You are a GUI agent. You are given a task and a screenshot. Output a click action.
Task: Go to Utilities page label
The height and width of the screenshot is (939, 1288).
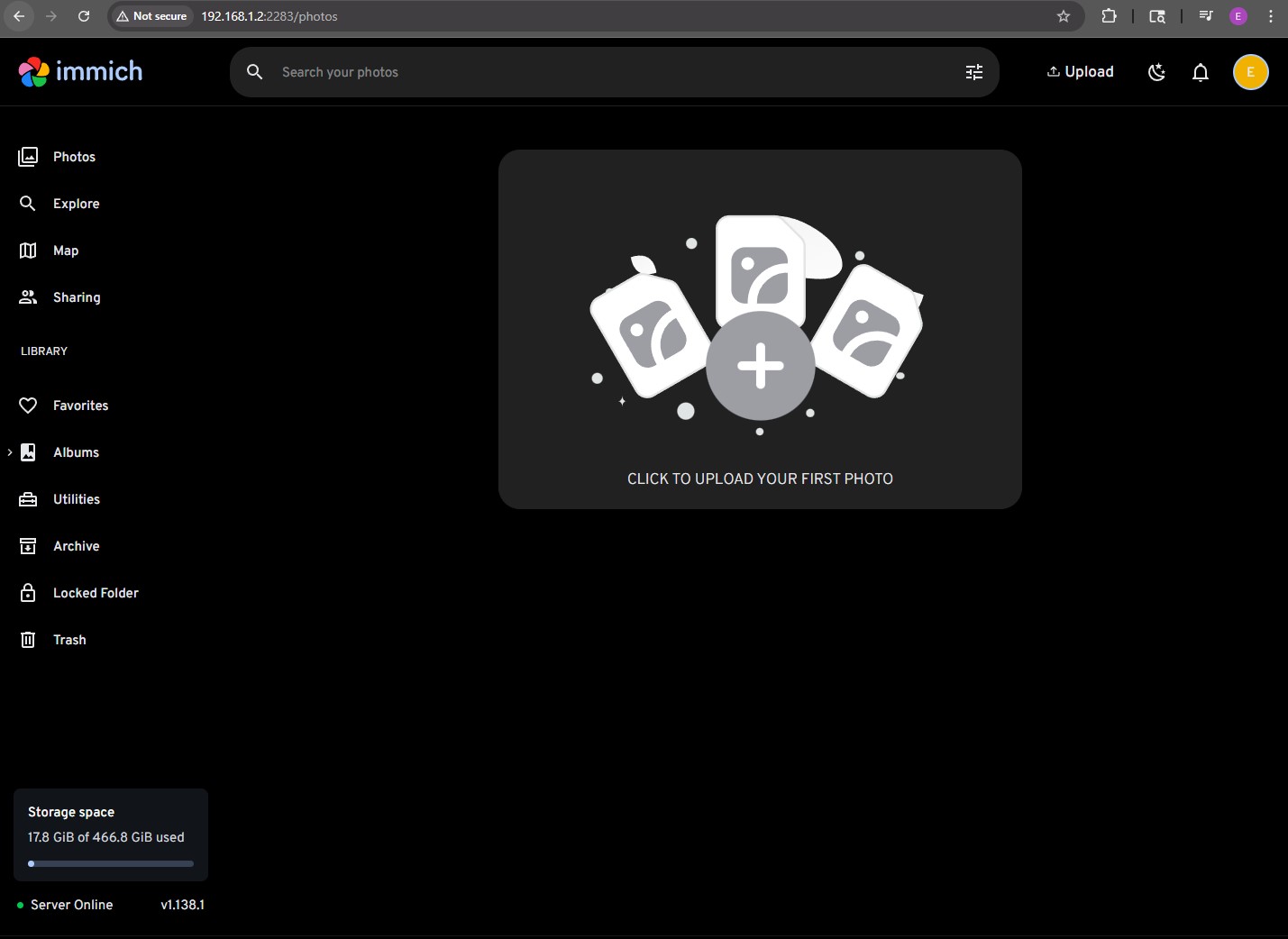(x=77, y=499)
